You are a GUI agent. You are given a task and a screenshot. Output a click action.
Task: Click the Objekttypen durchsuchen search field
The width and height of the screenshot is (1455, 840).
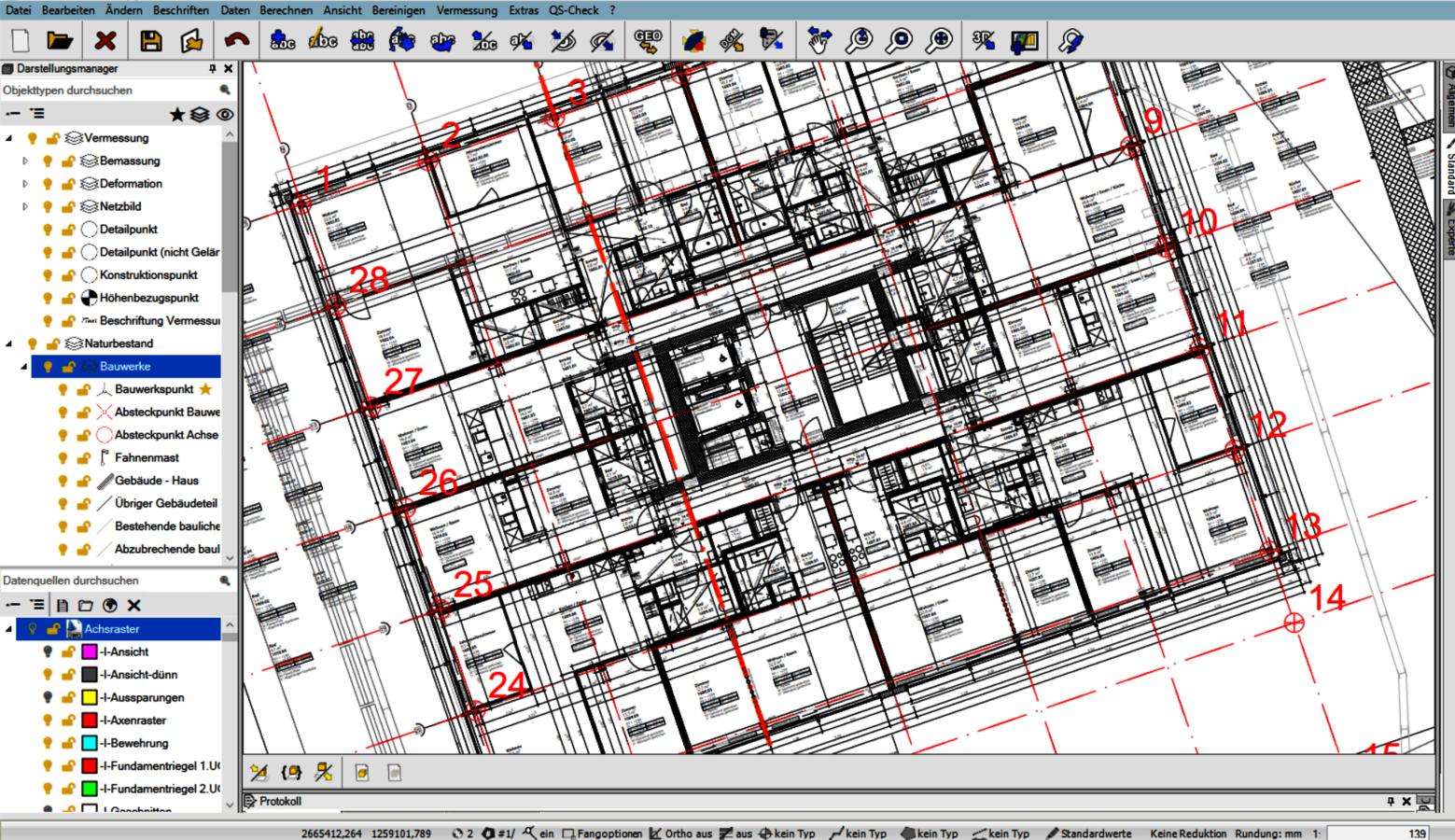tap(107, 91)
